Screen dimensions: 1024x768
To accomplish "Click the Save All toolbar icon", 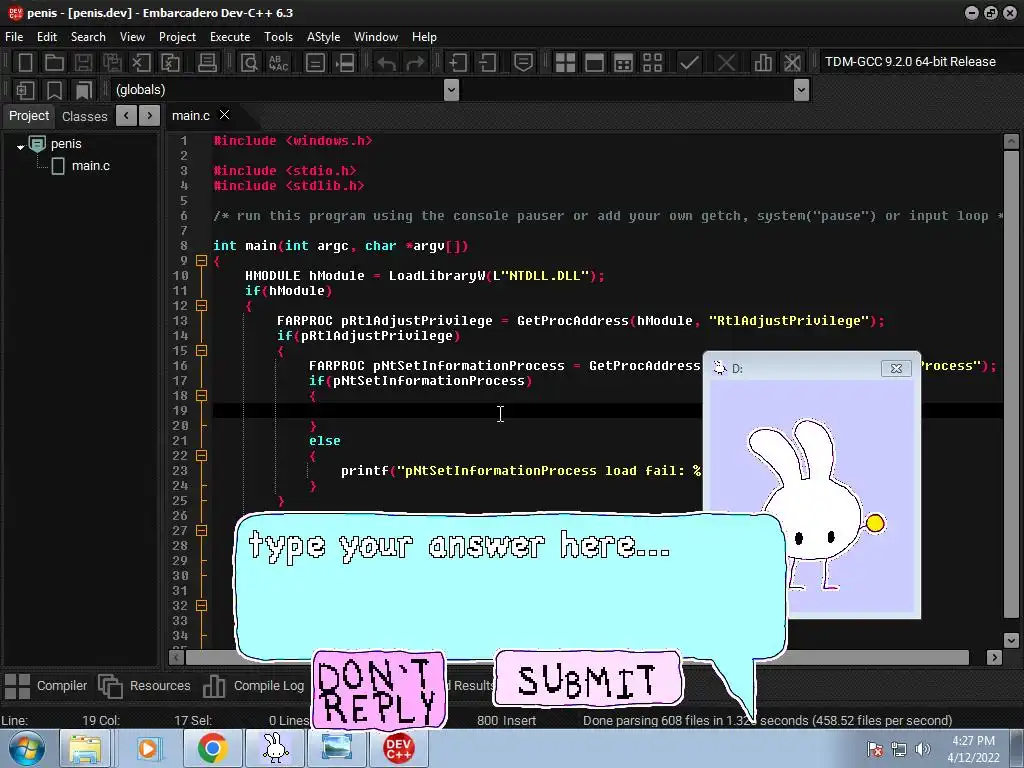I will pos(112,63).
